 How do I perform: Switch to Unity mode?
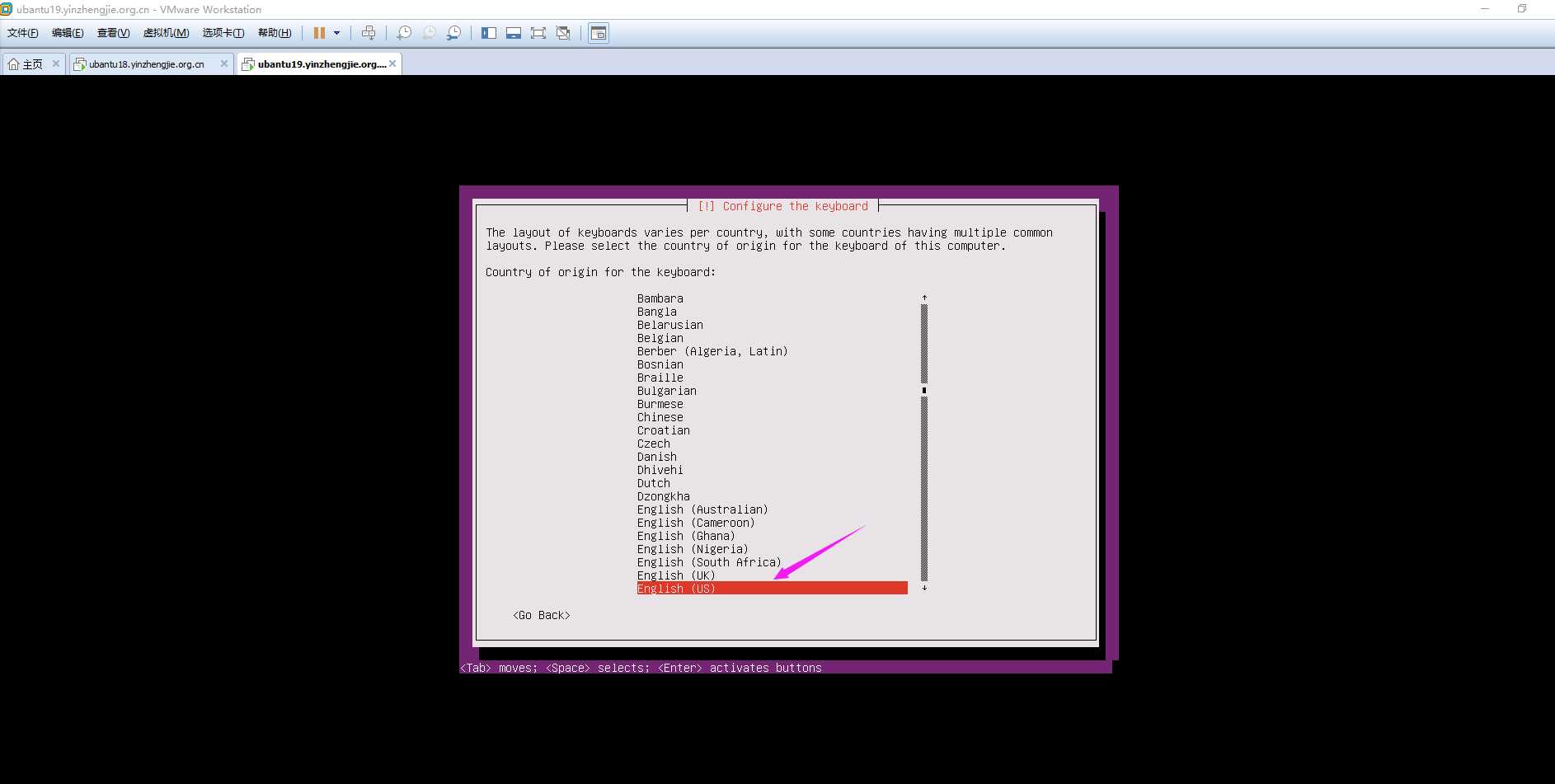tap(563, 33)
